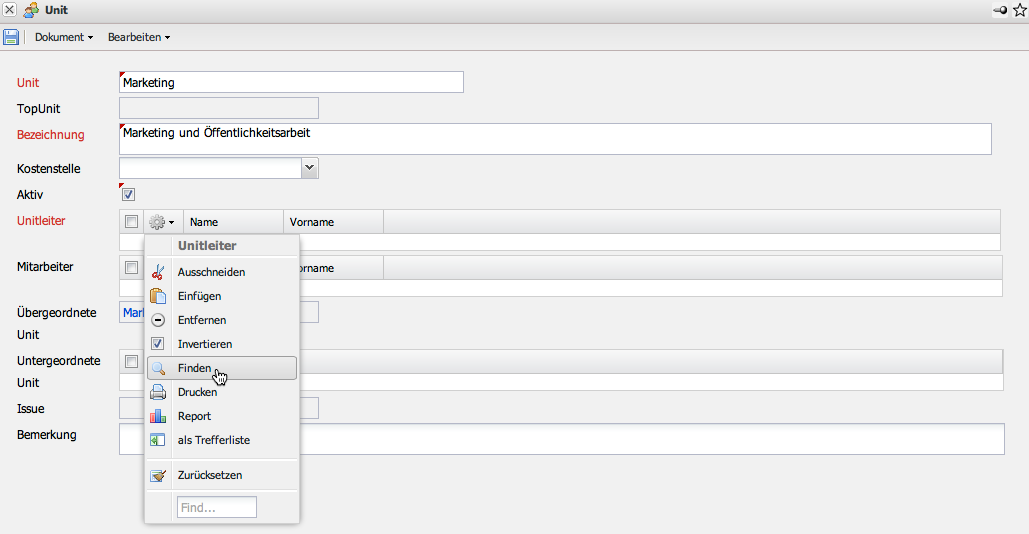Sort by Unitleiter Vorname column header

(x=333, y=222)
